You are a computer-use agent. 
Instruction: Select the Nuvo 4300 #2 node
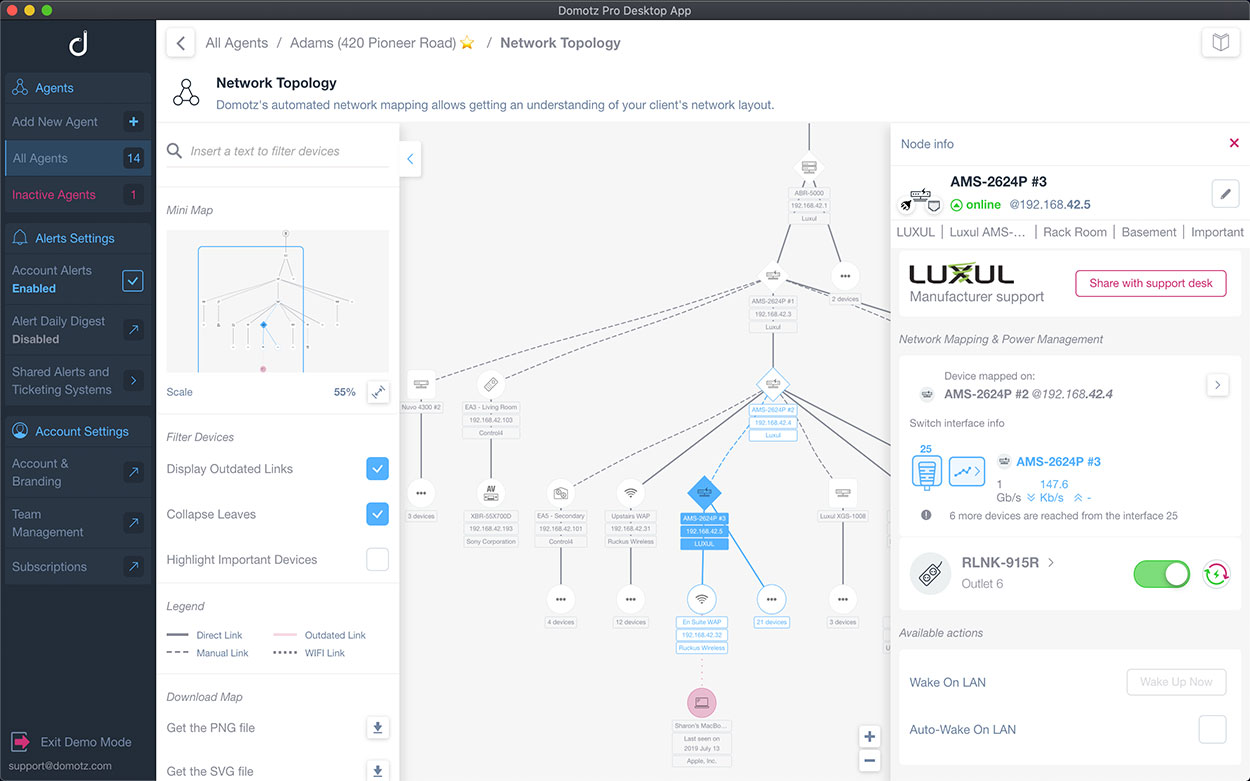click(x=421, y=384)
